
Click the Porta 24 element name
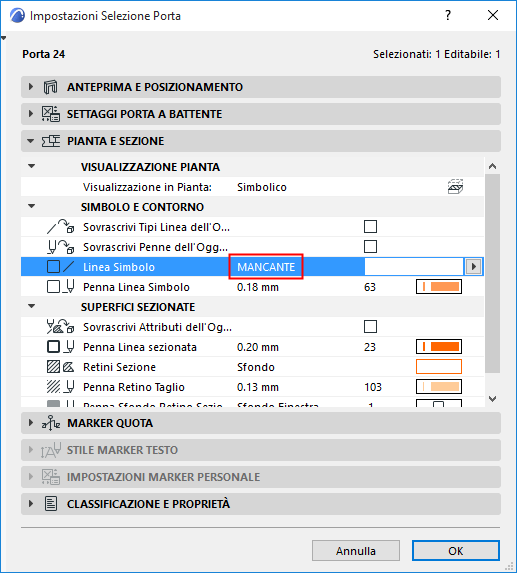pos(43,54)
